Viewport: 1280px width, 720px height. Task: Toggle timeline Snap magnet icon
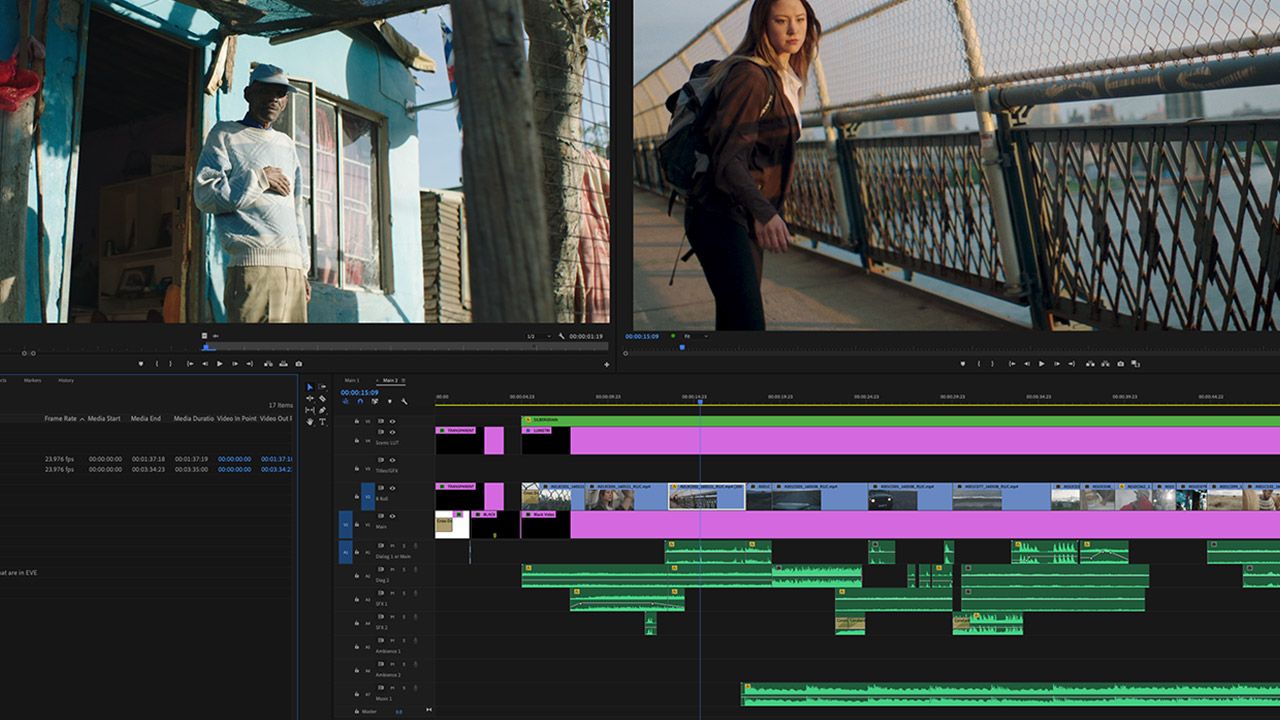360,401
